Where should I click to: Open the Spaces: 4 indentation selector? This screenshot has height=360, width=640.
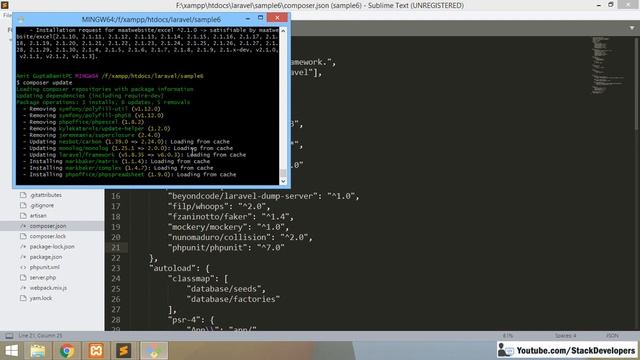[x=565, y=336]
